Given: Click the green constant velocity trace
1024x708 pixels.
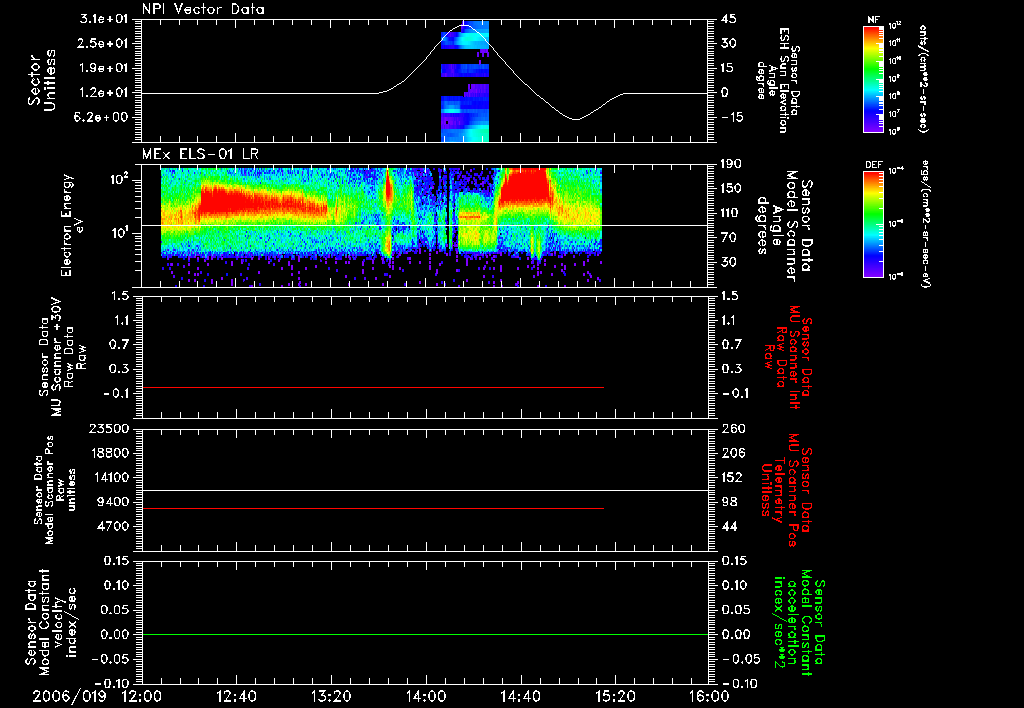Looking at the screenshot, I should tap(425, 634).
